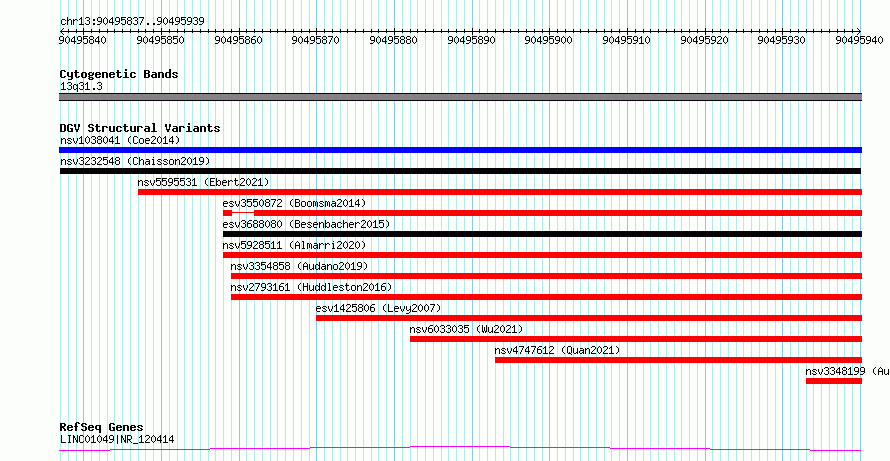Click the blue nsv1038041 variant bar
Image resolution: width=890 pixels, height=461 pixels.
pyautogui.click(x=460, y=150)
